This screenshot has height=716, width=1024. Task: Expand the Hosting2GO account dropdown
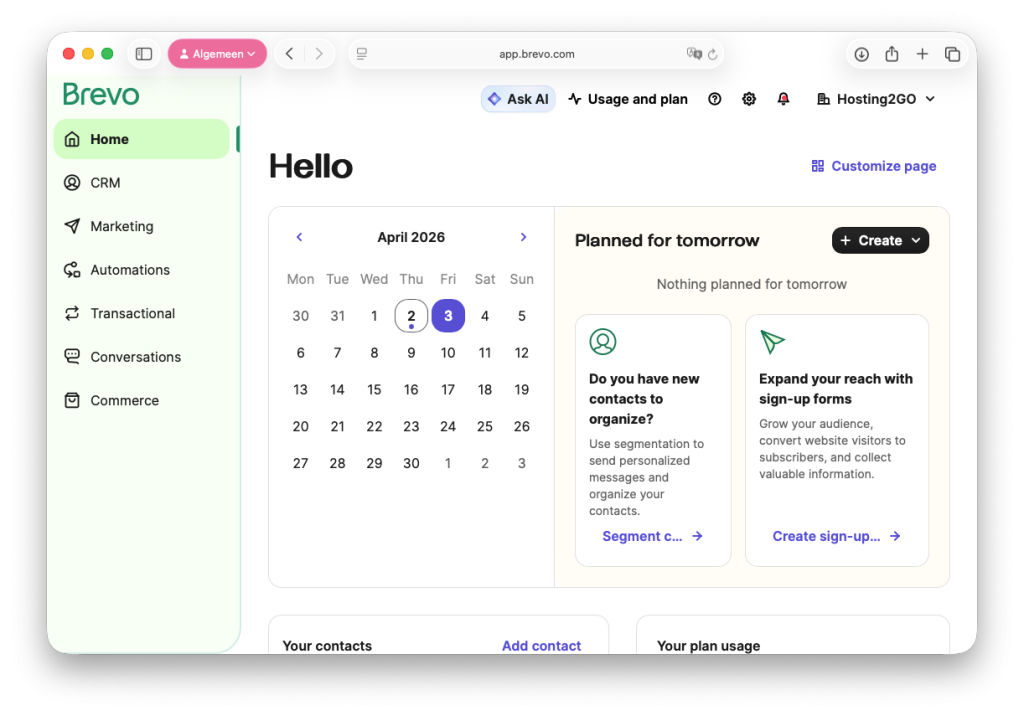pyautogui.click(x=876, y=99)
